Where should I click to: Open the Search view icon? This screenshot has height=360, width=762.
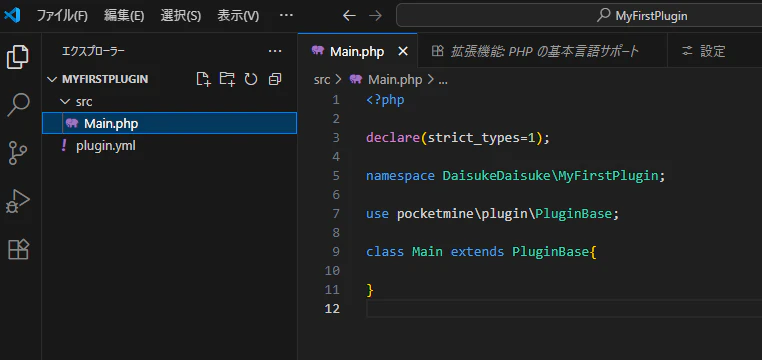tap(18, 105)
